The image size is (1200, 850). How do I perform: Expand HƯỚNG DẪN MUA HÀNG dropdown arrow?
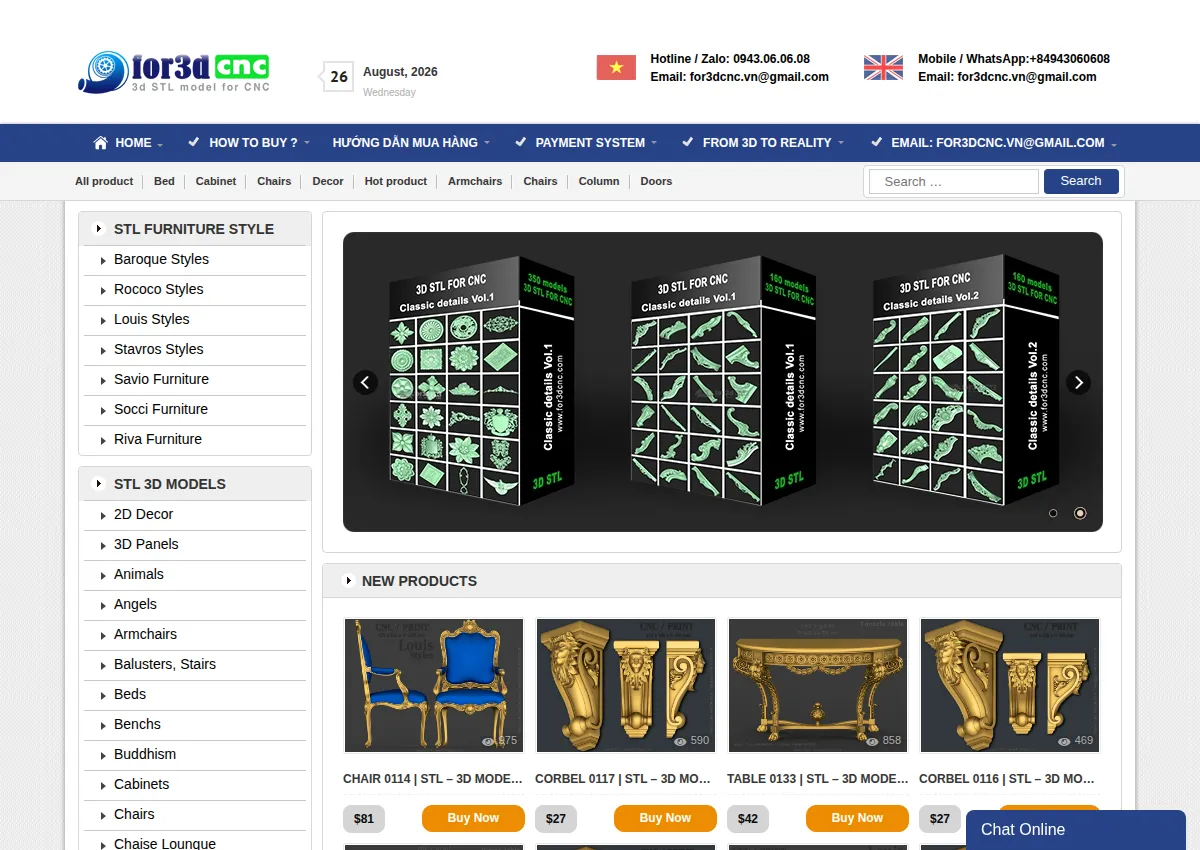[487, 144]
